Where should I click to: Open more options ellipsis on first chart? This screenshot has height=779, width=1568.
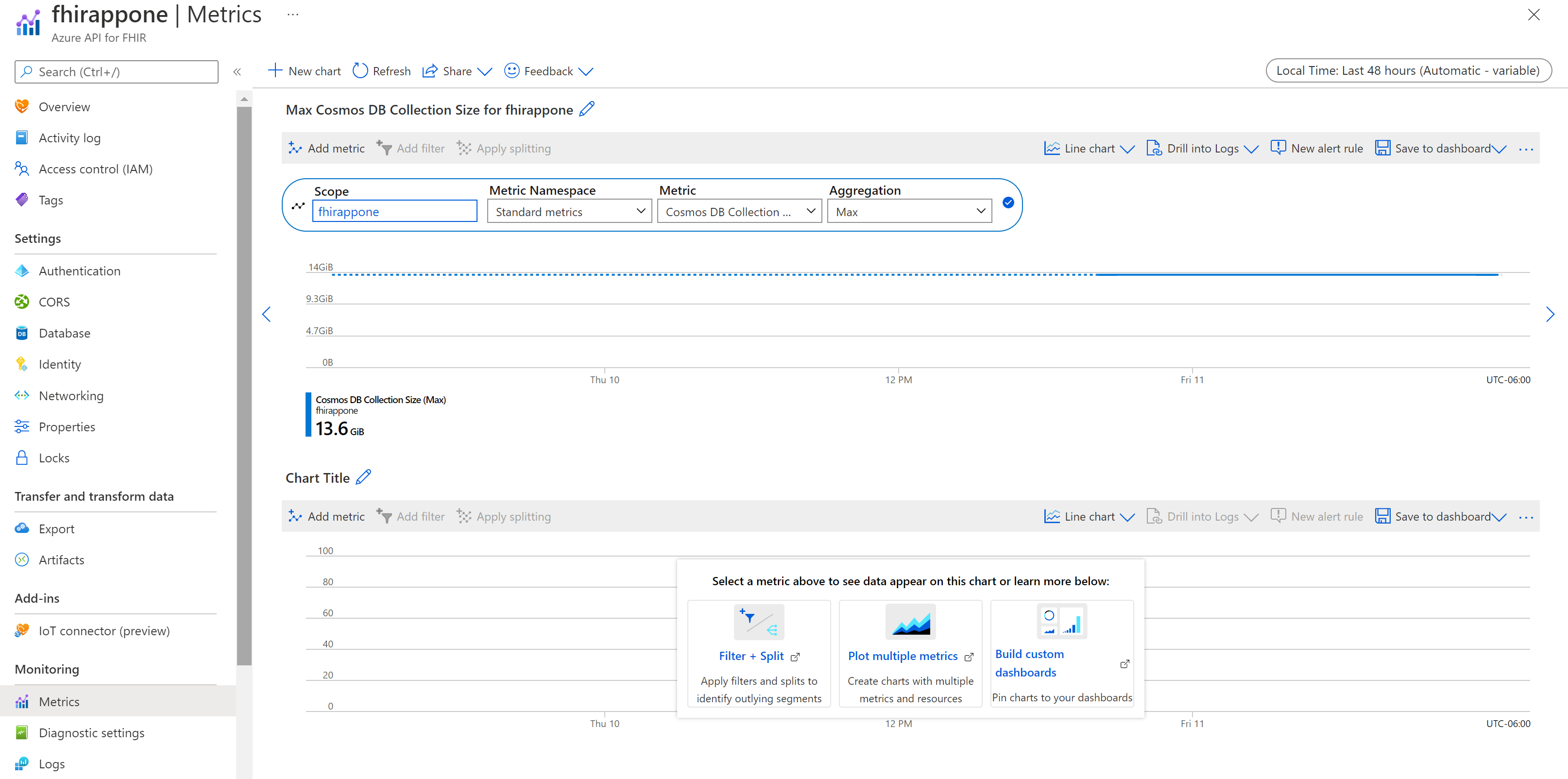(x=1526, y=149)
